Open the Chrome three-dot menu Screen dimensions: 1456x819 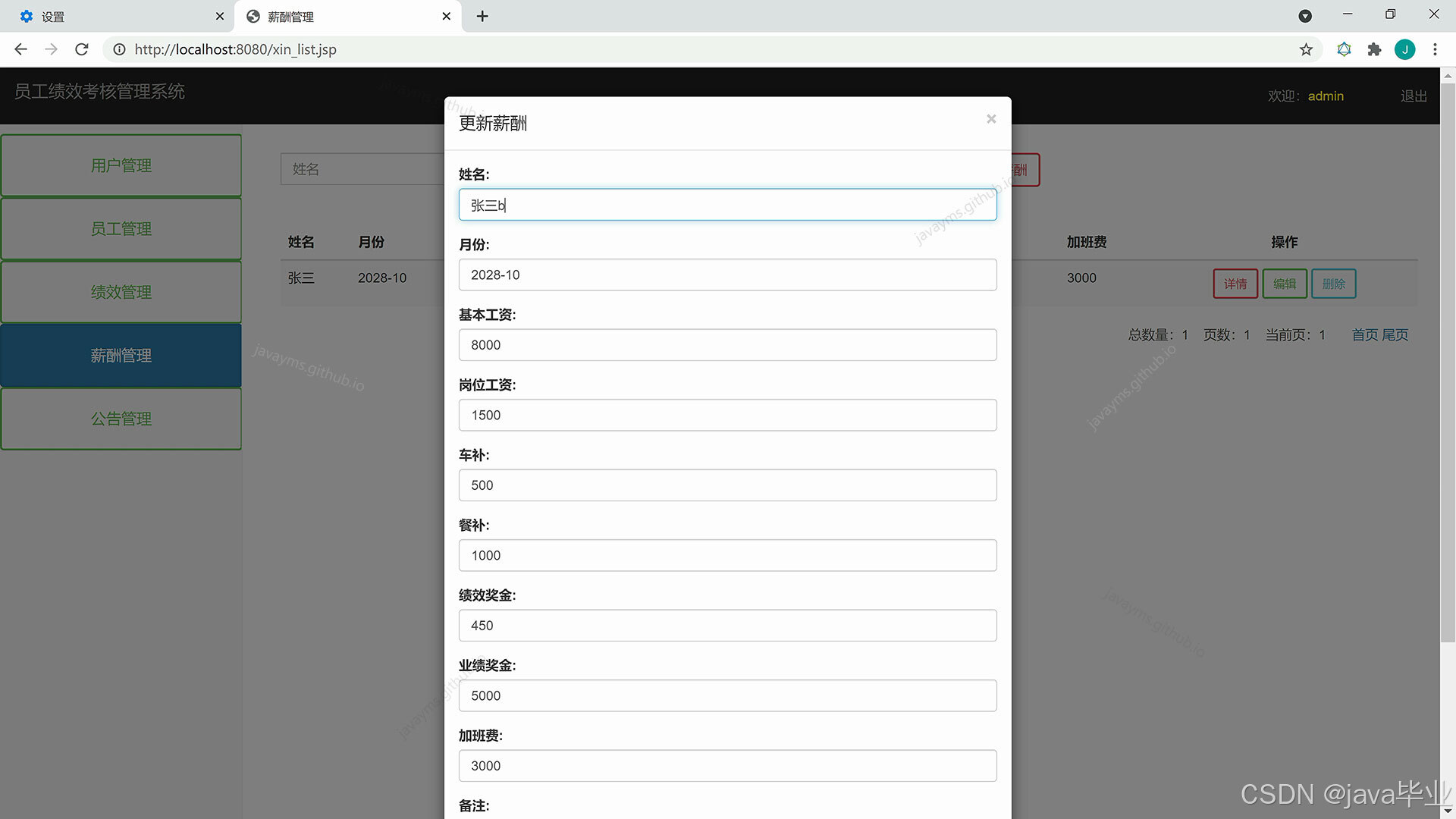1435,49
